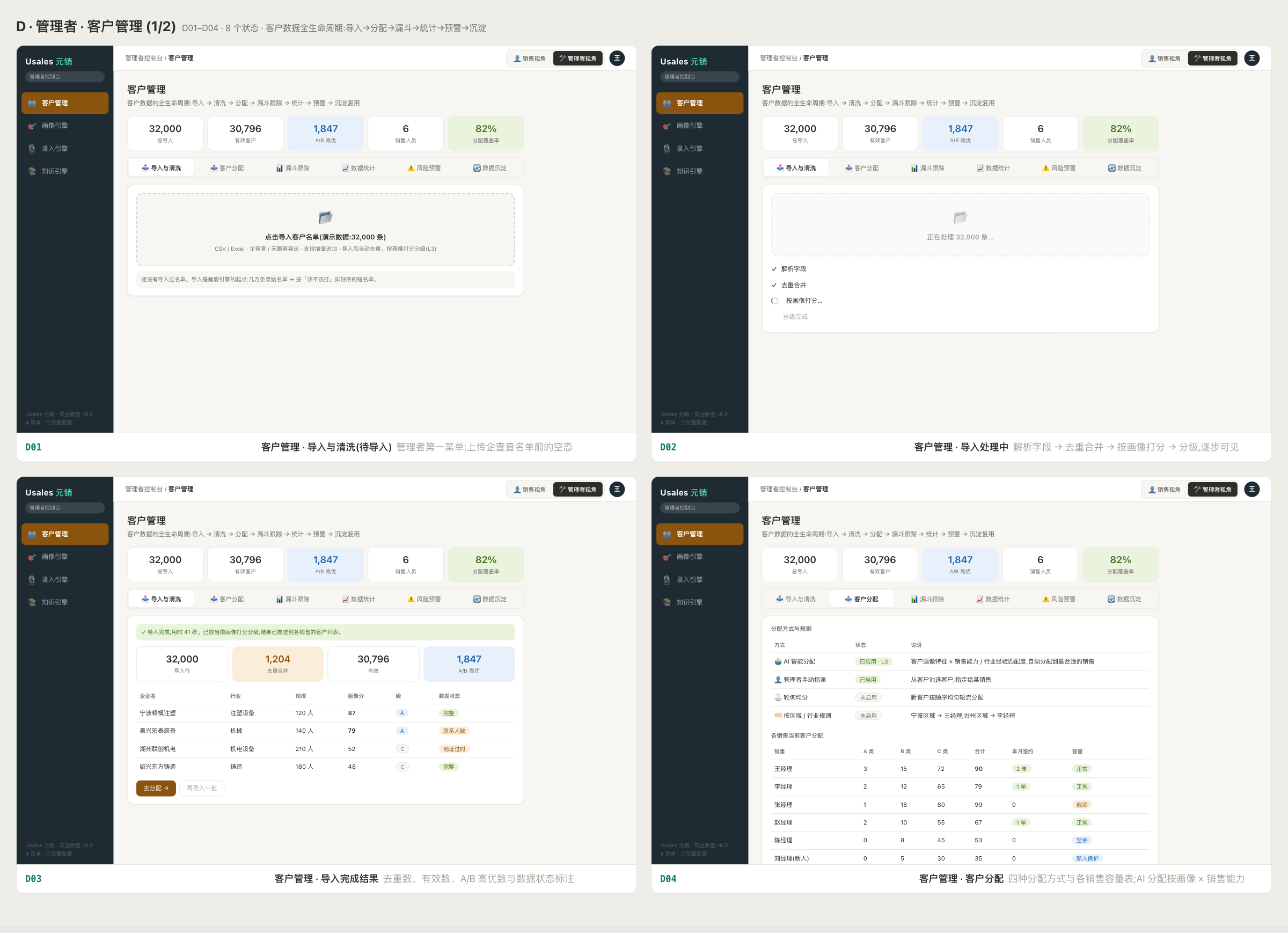
Task: Click the 点击导入客户名单 upload area in D01
Action: (x=325, y=230)
